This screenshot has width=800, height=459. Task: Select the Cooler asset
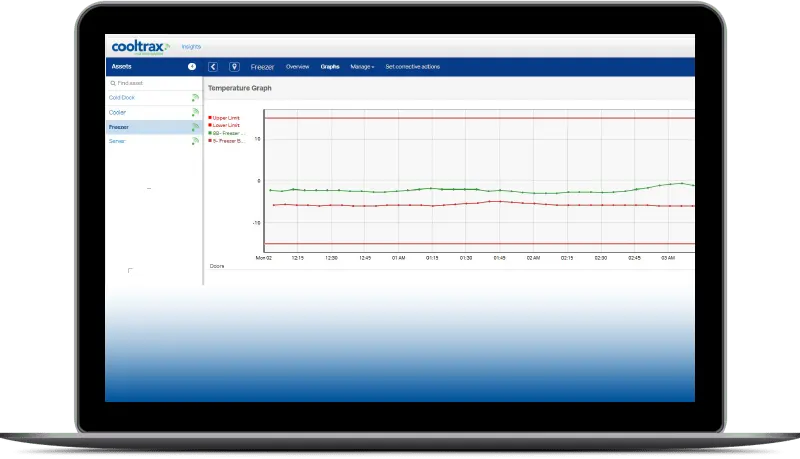[117, 112]
